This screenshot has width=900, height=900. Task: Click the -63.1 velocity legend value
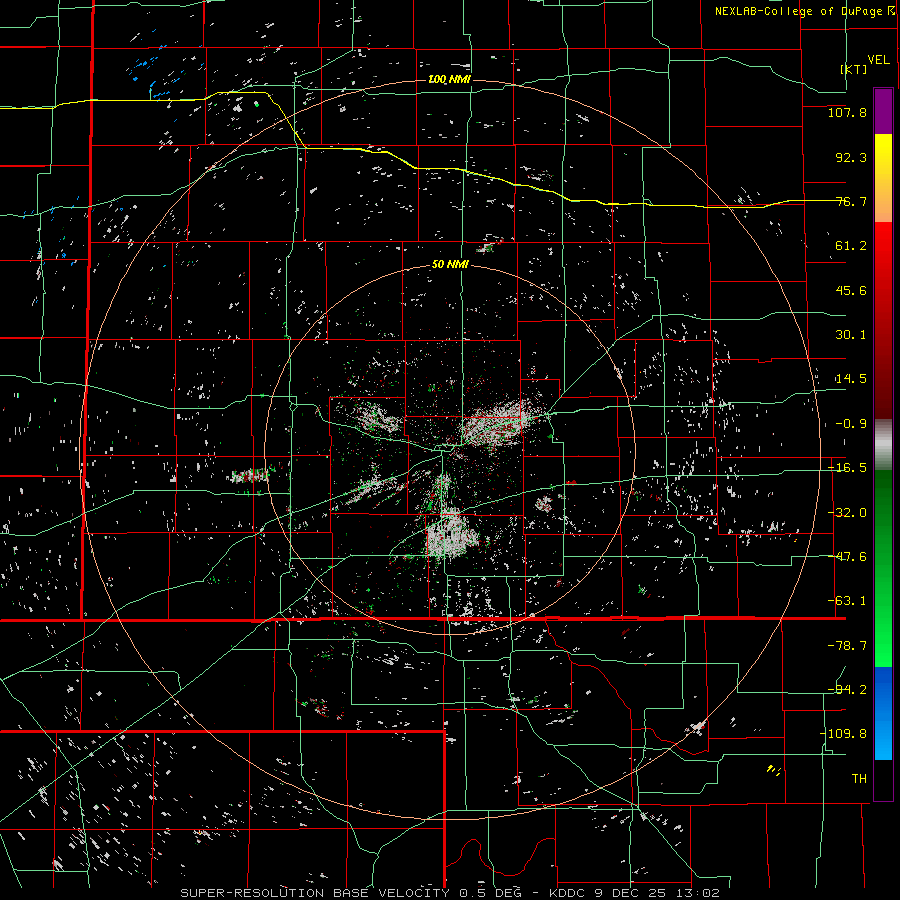pyautogui.click(x=847, y=601)
